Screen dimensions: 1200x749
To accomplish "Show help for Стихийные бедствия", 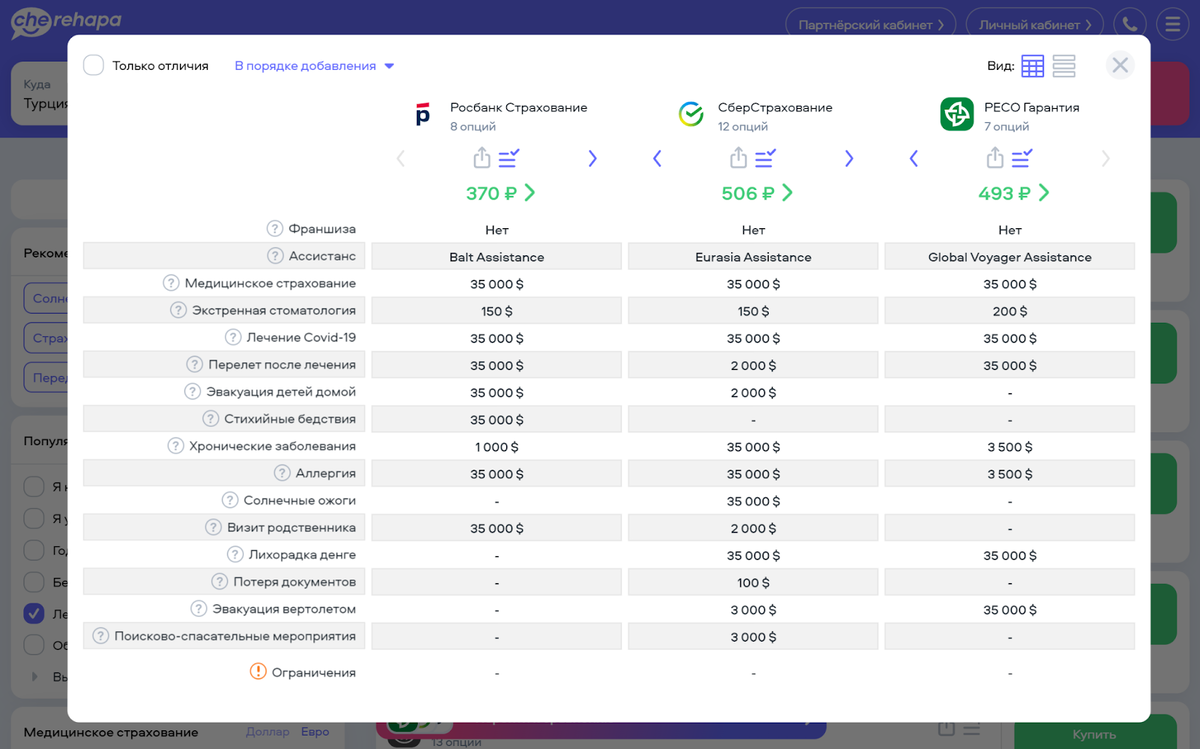I will point(211,418).
